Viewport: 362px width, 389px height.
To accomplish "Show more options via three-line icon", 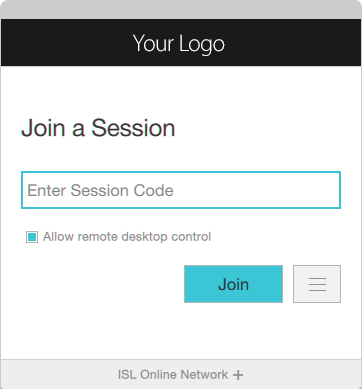I will (317, 284).
